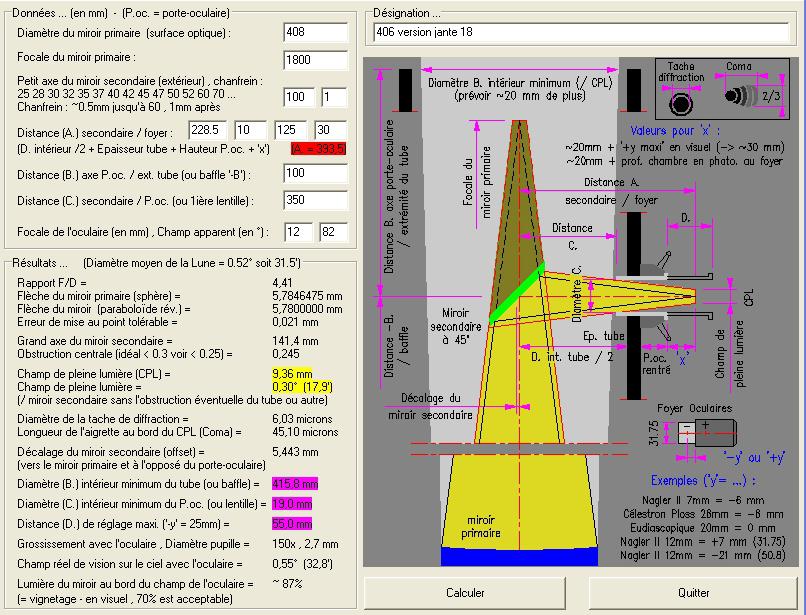
Task: Click the Tache diffraction spot icon
Action: coord(681,103)
